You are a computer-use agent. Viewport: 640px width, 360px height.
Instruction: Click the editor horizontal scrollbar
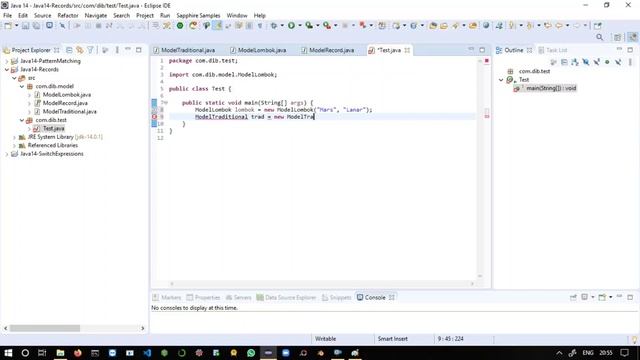click(x=322, y=284)
